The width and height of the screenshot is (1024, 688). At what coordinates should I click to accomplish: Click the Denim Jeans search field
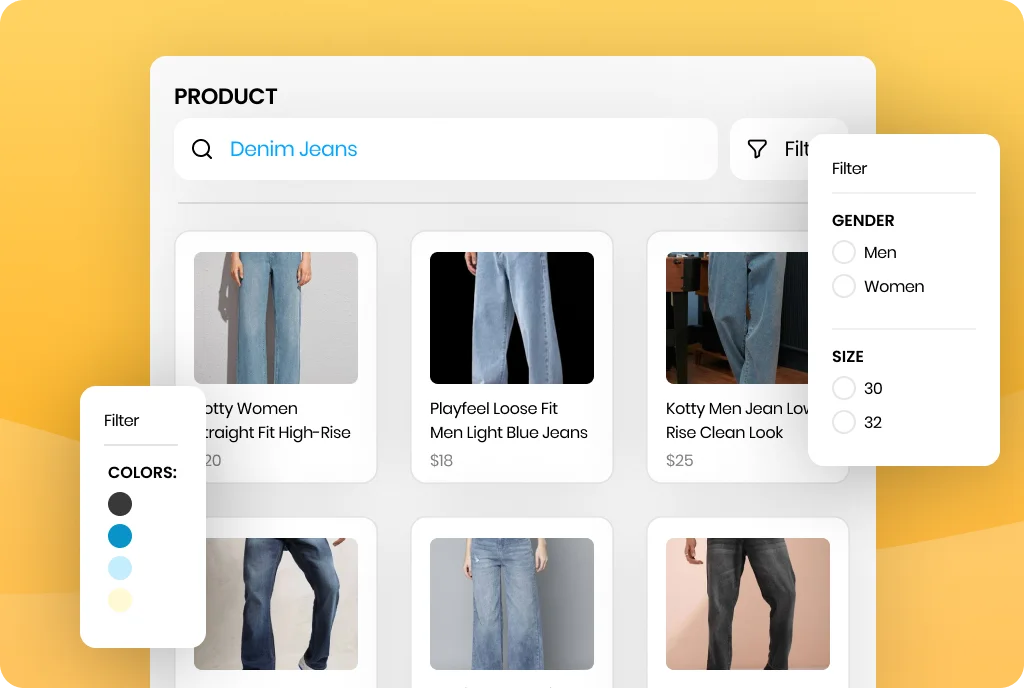445,149
